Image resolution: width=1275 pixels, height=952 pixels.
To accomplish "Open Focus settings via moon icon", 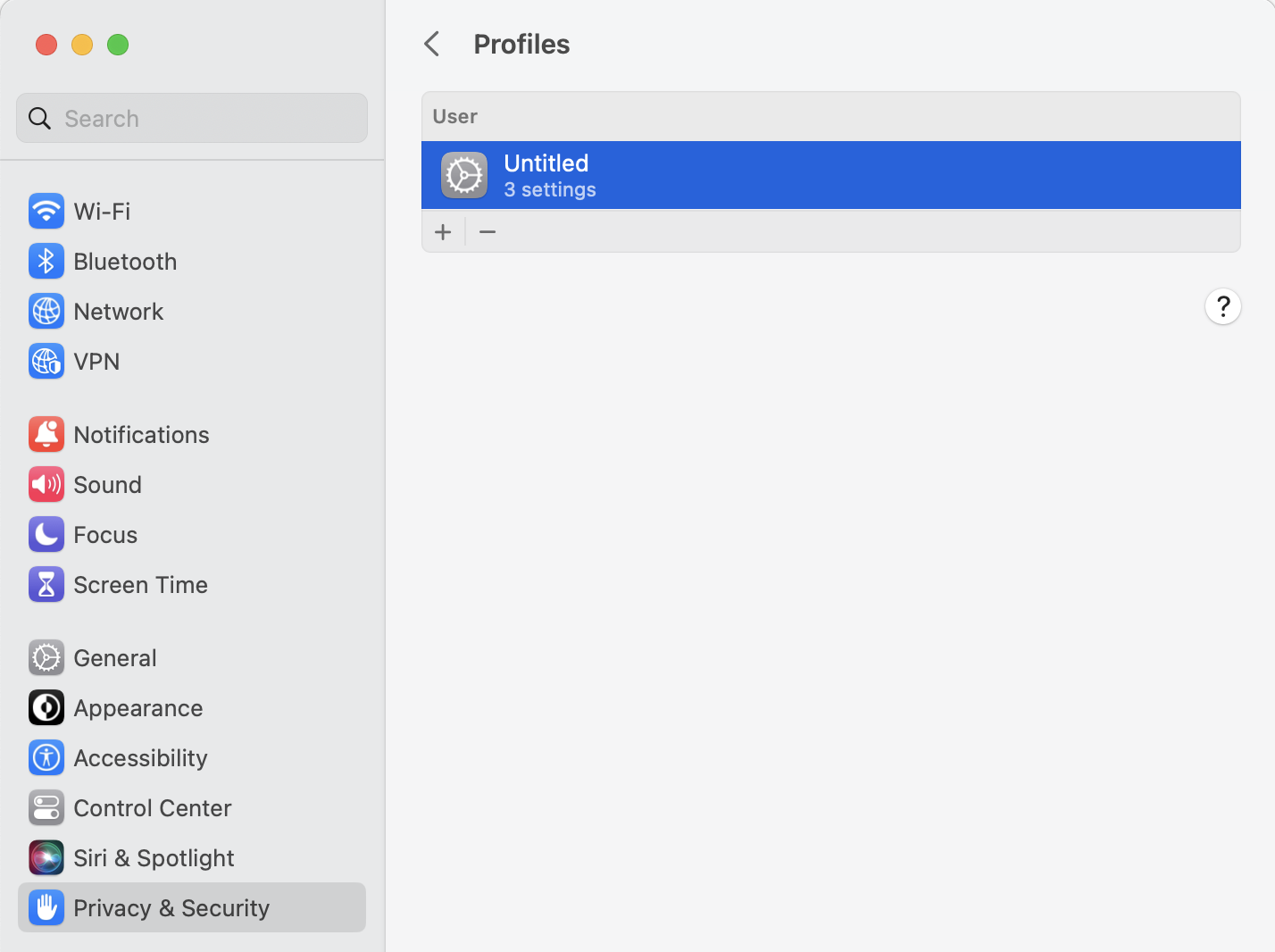I will coord(46,534).
